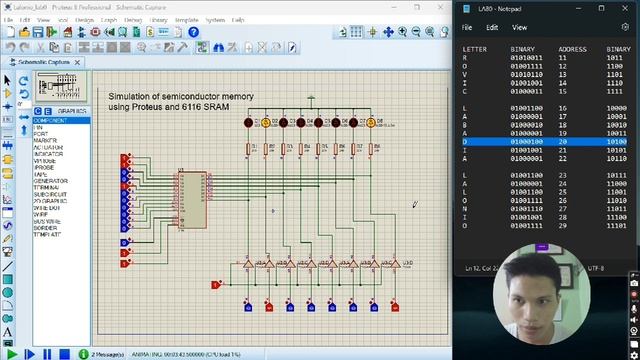Toggle the topmost red address logic state
Image resolution: width=640 pixels, height=360 pixels.
coord(124,157)
